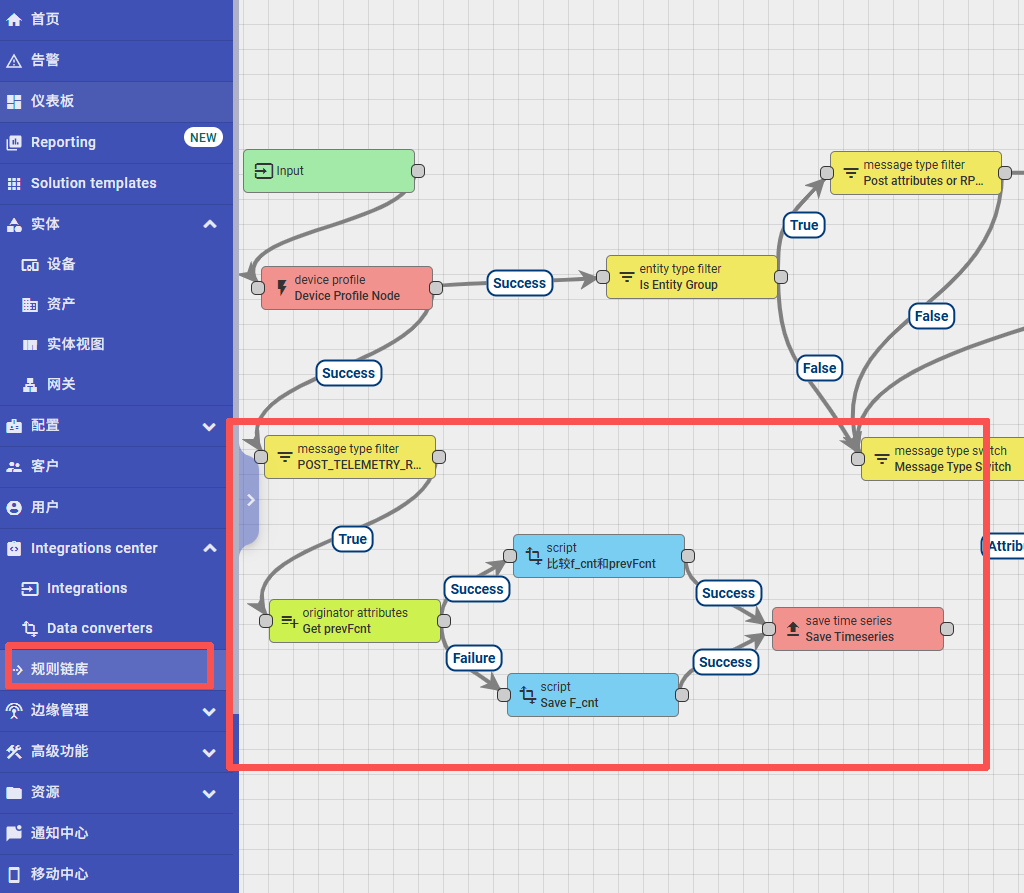Click the warning triangle icon for 告警
1024x893 pixels.
coord(14,61)
